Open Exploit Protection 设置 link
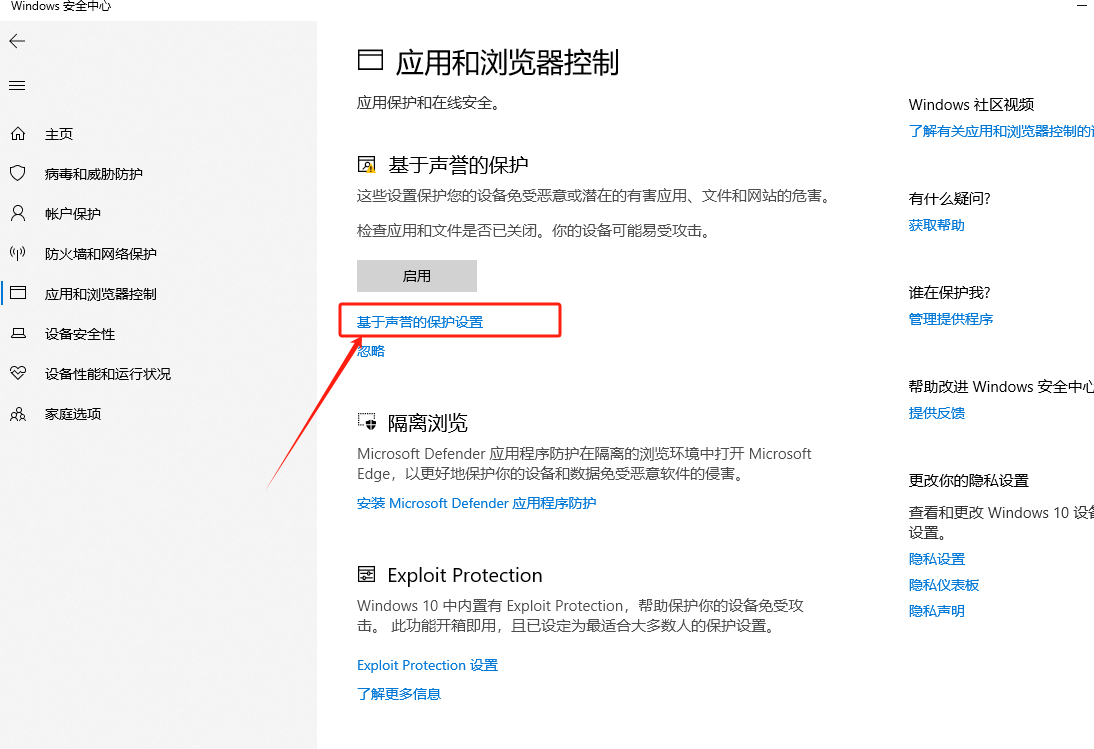Screen dimensions: 1094x749 click(427, 665)
